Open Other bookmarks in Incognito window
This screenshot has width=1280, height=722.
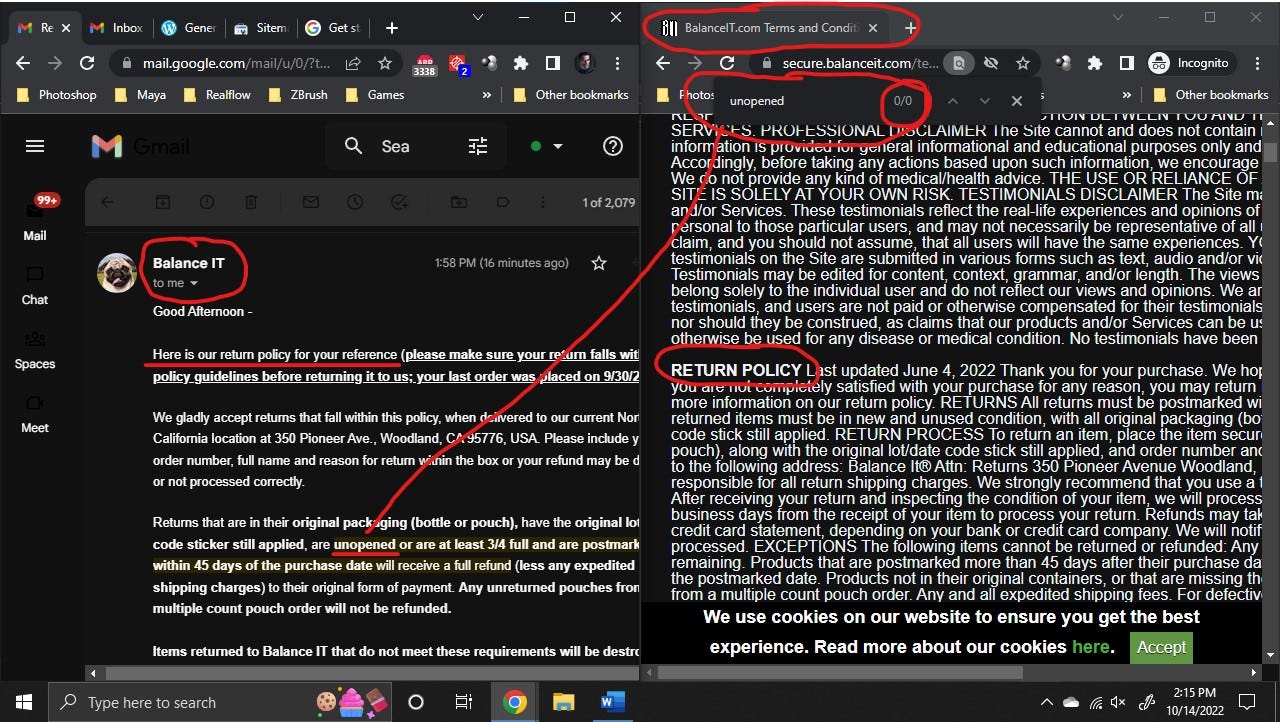coord(1210,95)
